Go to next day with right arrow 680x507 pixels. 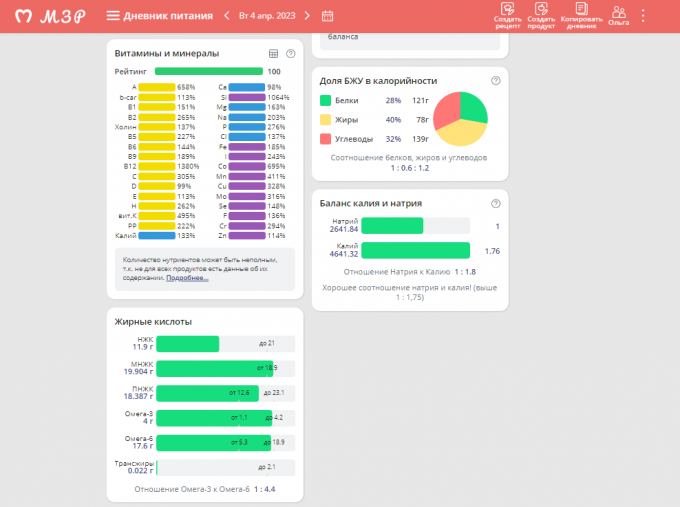[x=309, y=16]
